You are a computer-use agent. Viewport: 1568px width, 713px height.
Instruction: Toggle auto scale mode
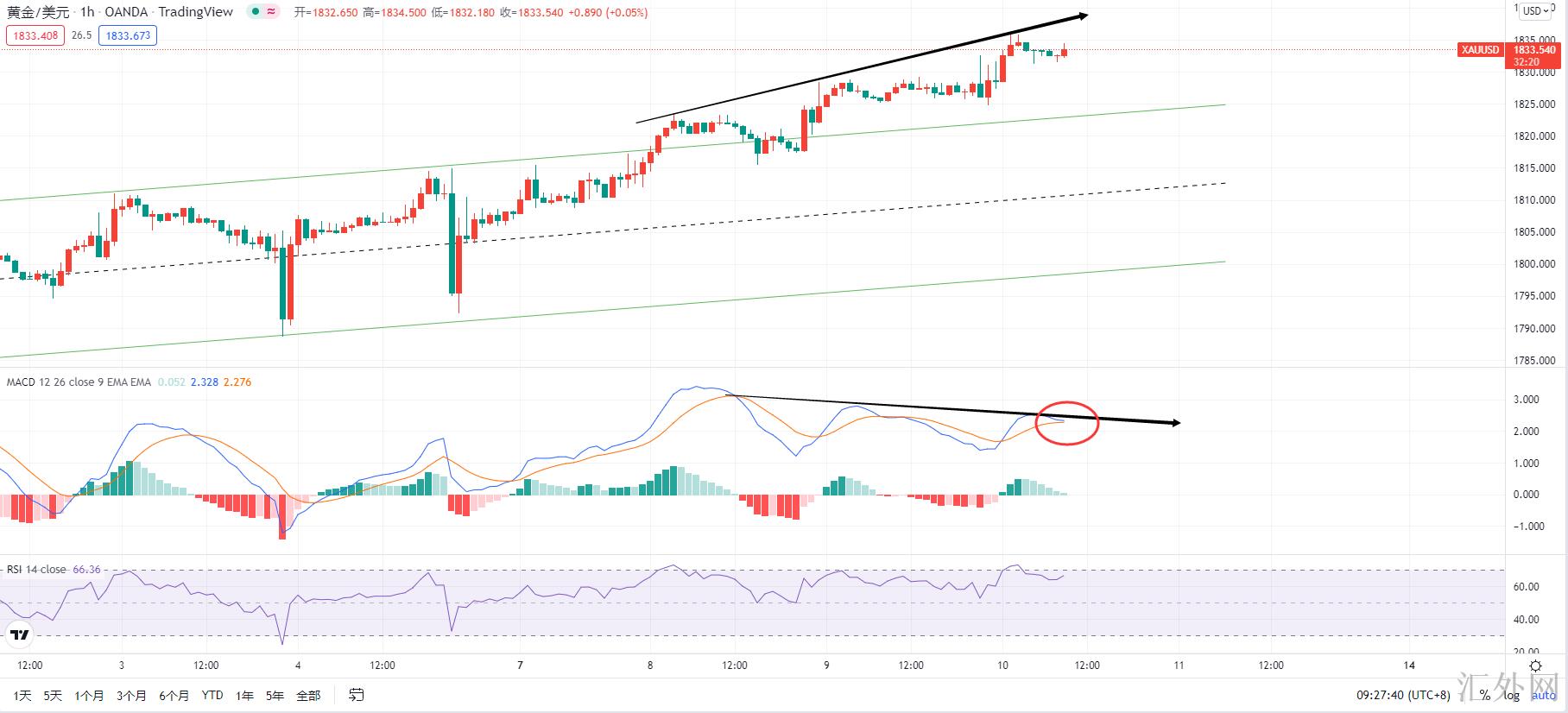click(1543, 695)
